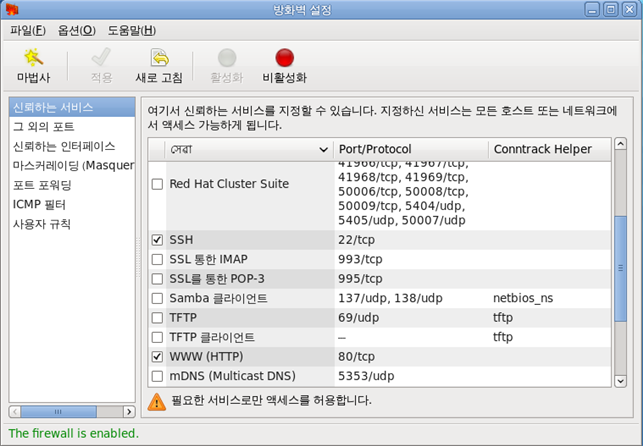Select 신뢰하는 서비스 in sidebar
Image resolution: width=643 pixels, height=446 pixels.
pos(72,107)
